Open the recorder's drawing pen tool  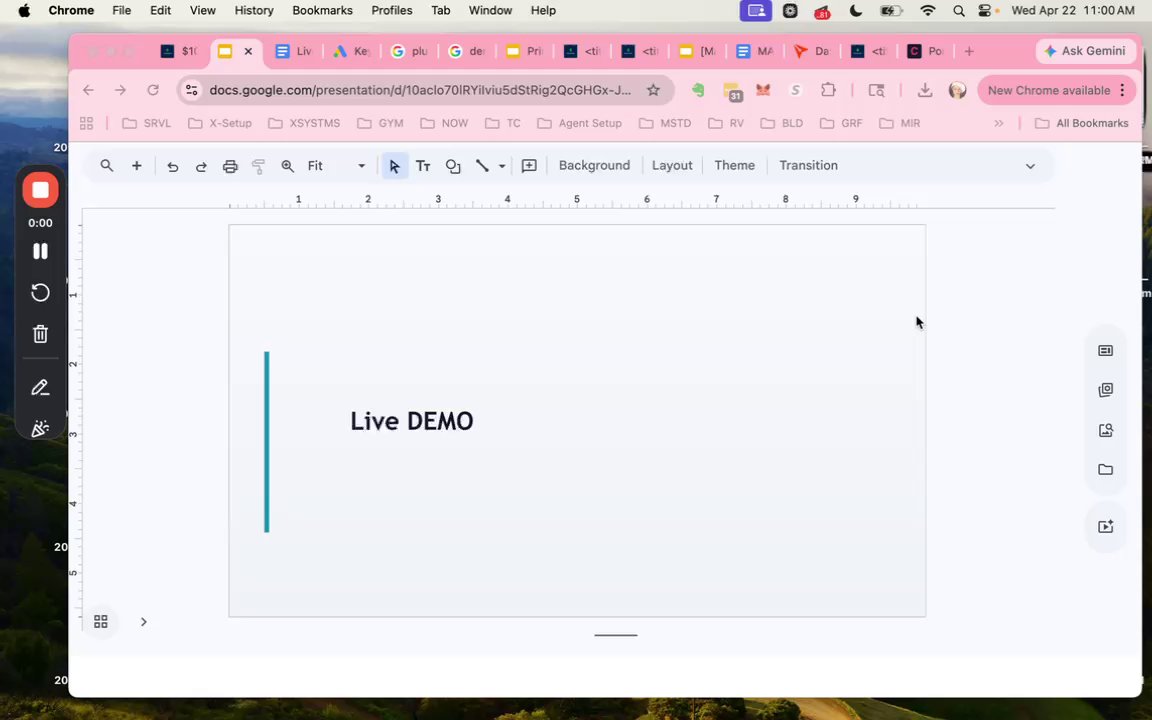[x=40, y=387]
